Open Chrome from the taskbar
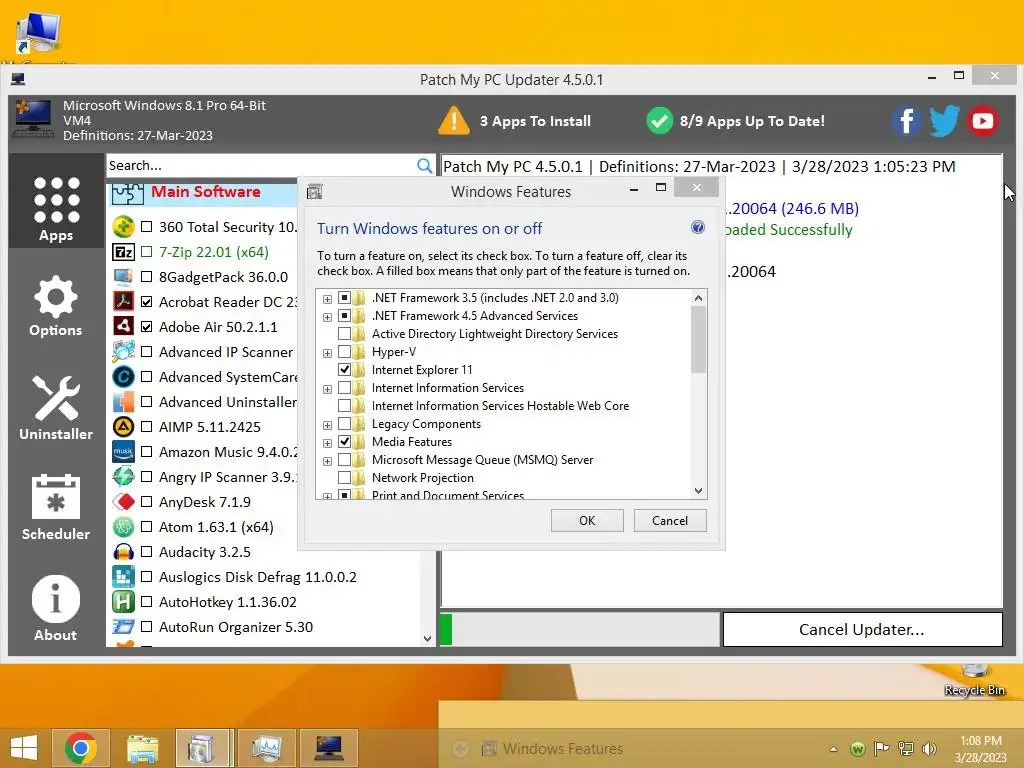 [x=81, y=748]
